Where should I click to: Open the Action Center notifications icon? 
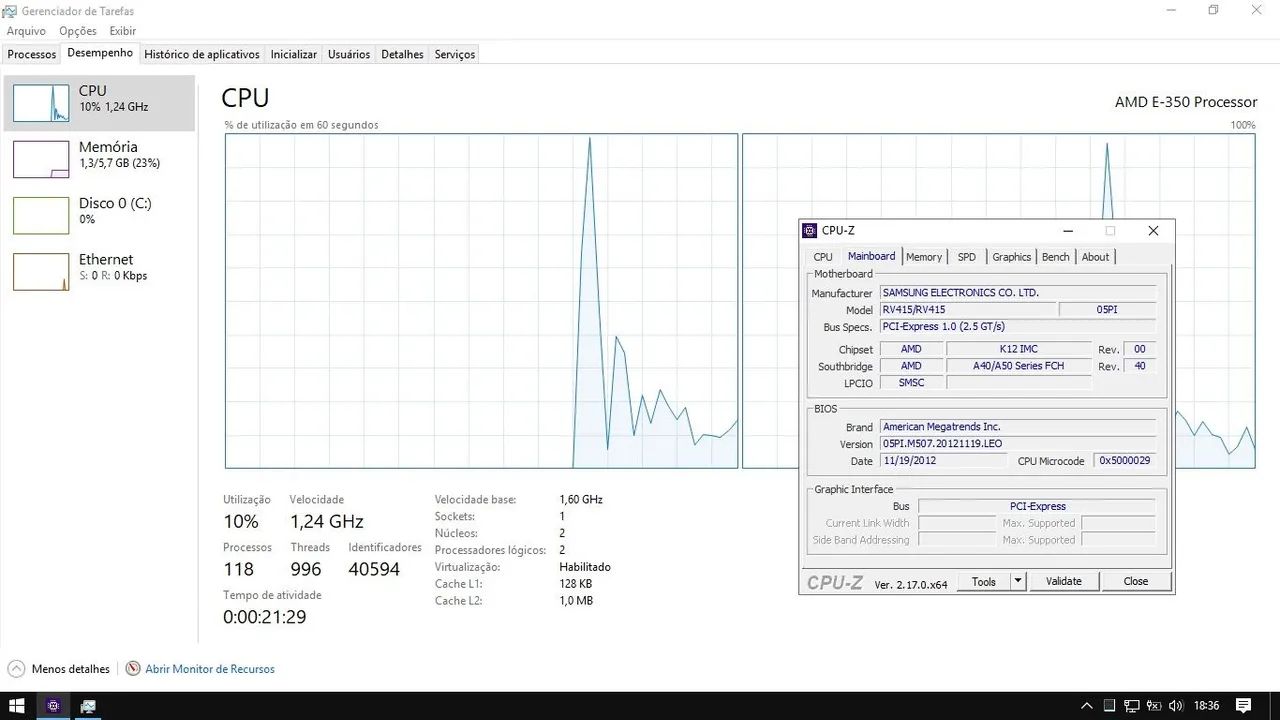(x=1244, y=706)
